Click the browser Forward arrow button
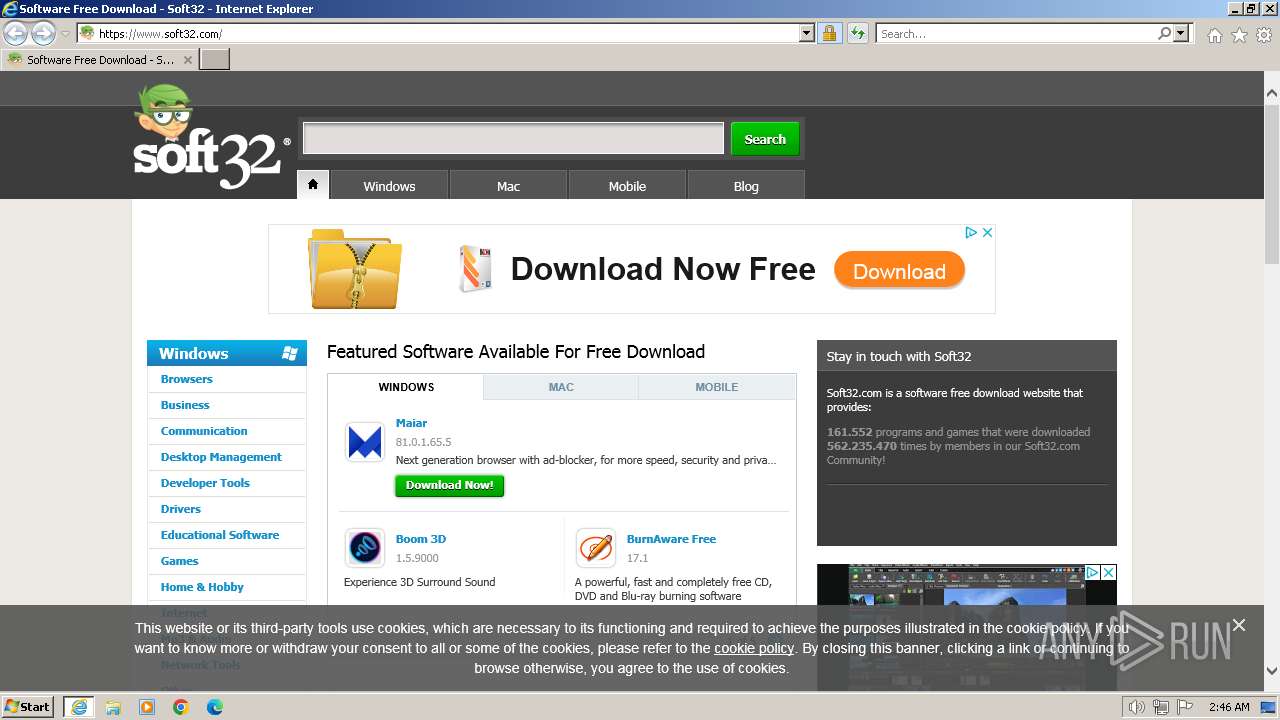This screenshot has width=1280, height=720. [x=43, y=33]
